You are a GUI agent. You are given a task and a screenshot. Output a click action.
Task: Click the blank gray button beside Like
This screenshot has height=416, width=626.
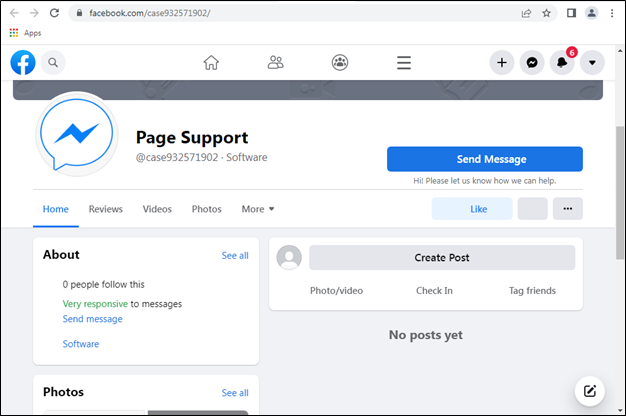(x=533, y=209)
